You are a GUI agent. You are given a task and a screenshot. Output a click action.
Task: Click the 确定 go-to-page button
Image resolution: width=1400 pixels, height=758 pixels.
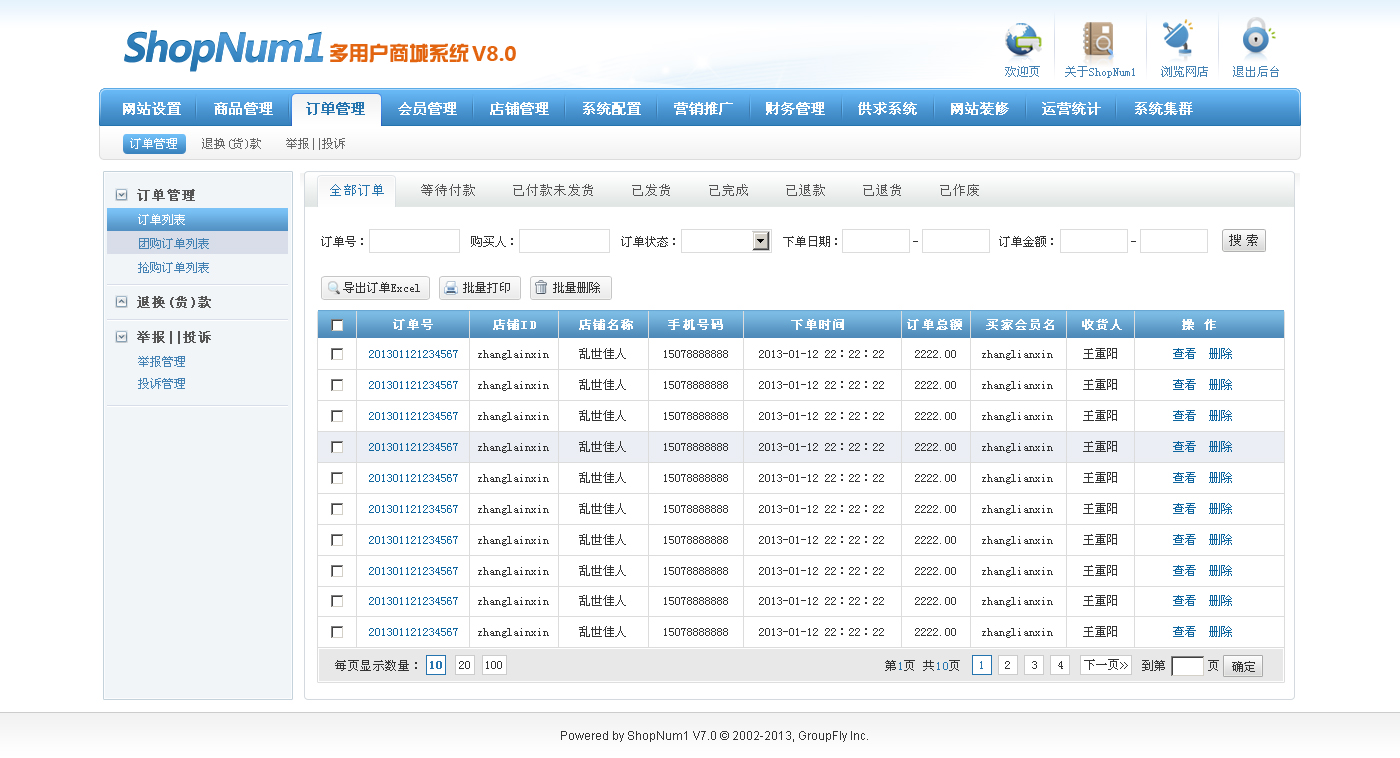pyautogui.click(x=1243, y=666)
